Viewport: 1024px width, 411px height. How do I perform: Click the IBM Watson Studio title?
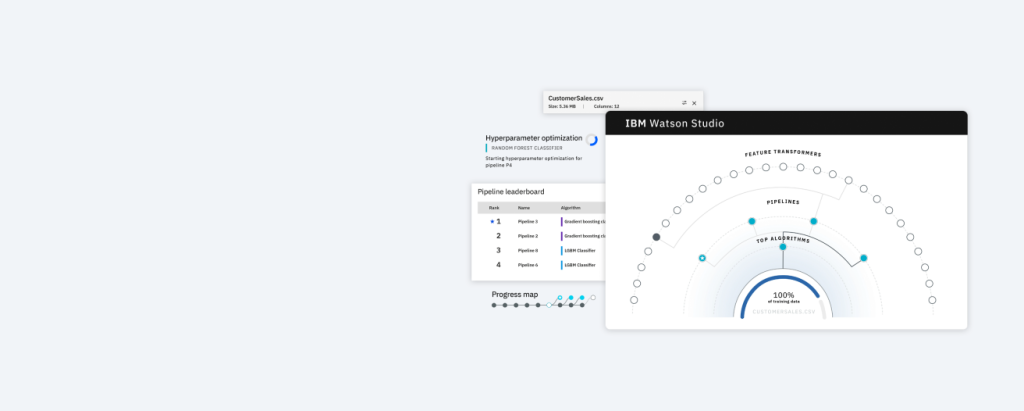(x=675, y=123)
